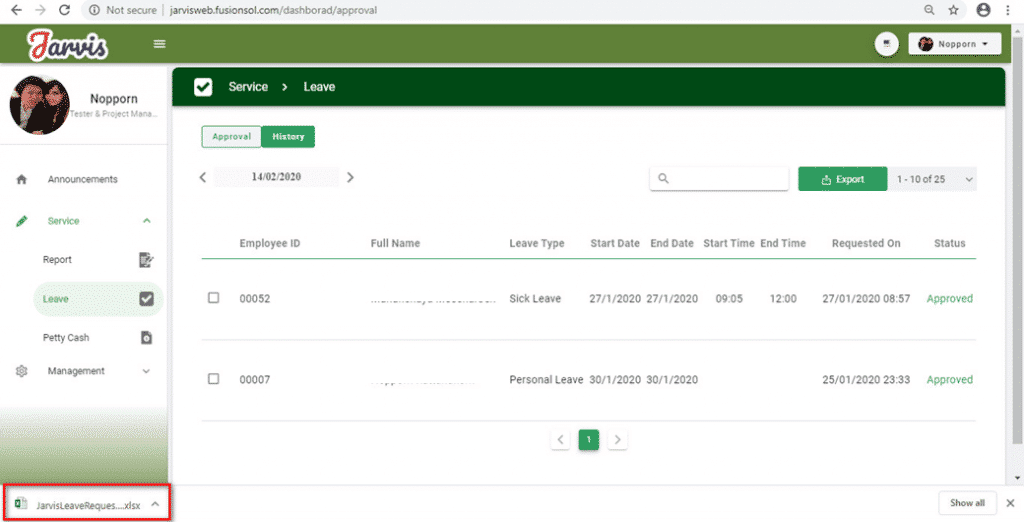Click the green Export button
Image resolution: width=1024 pixels, height=522 pixels.
(842, 180)
